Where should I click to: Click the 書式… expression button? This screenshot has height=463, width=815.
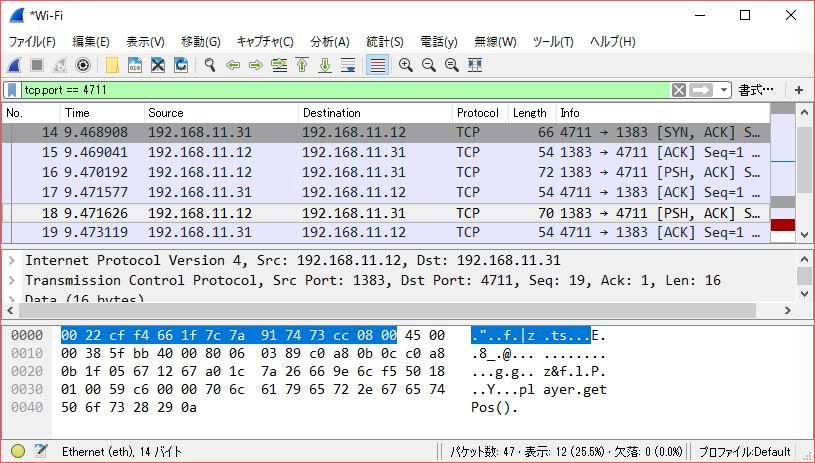pos(756,90)
